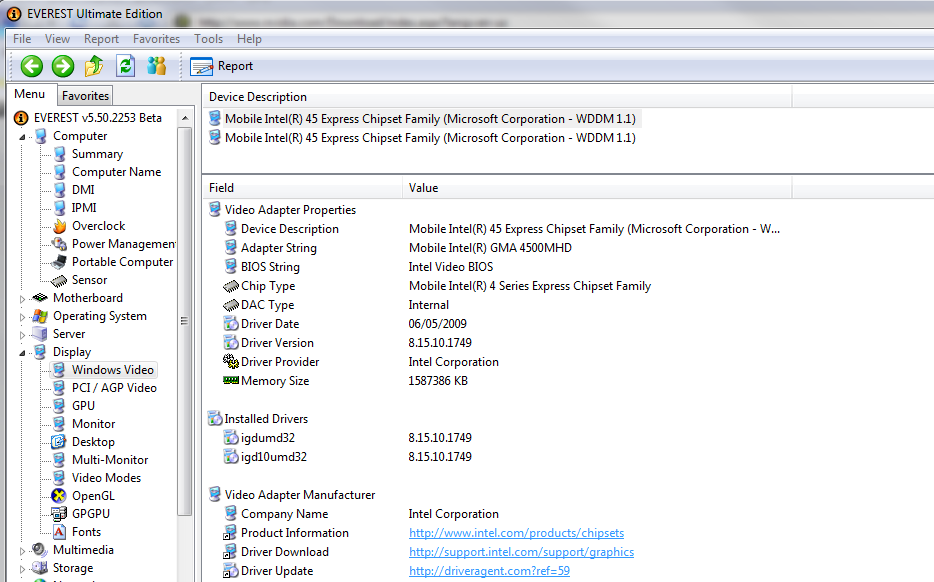The width and height of the screenshot is (934, 582).
Task: Click the Storage drive icon
Action: tap(40, 568)
